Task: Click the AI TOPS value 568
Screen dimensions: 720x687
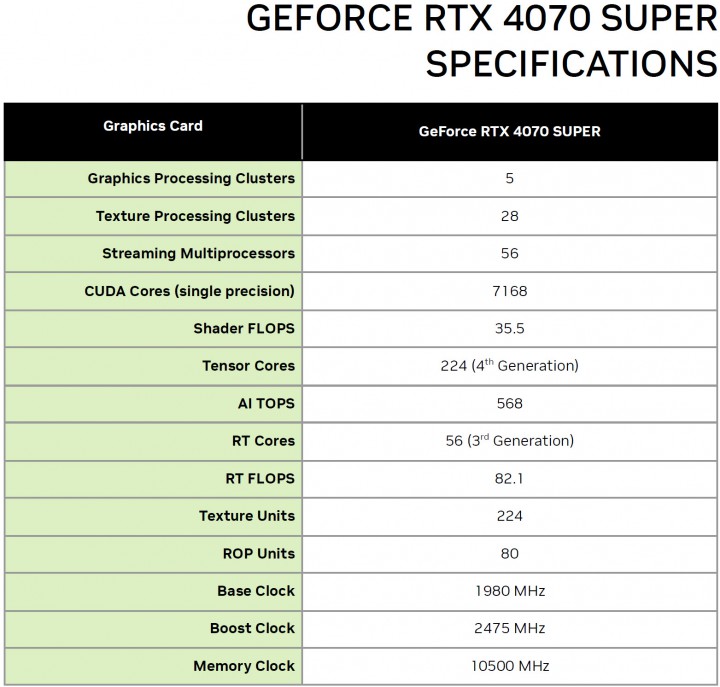Action: [x=509, y=403]
